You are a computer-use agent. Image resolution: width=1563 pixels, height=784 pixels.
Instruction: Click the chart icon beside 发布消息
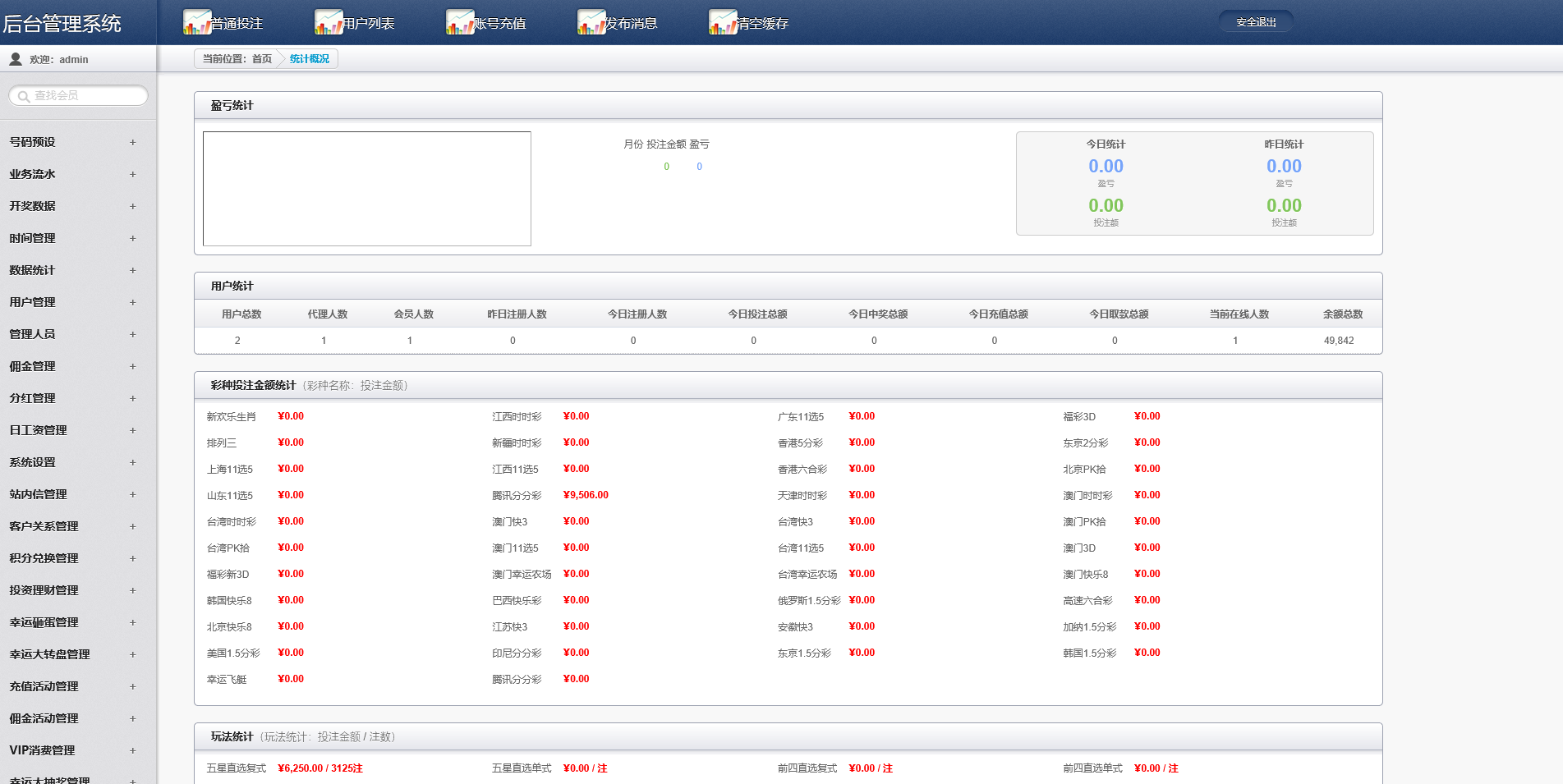point(591,22)
